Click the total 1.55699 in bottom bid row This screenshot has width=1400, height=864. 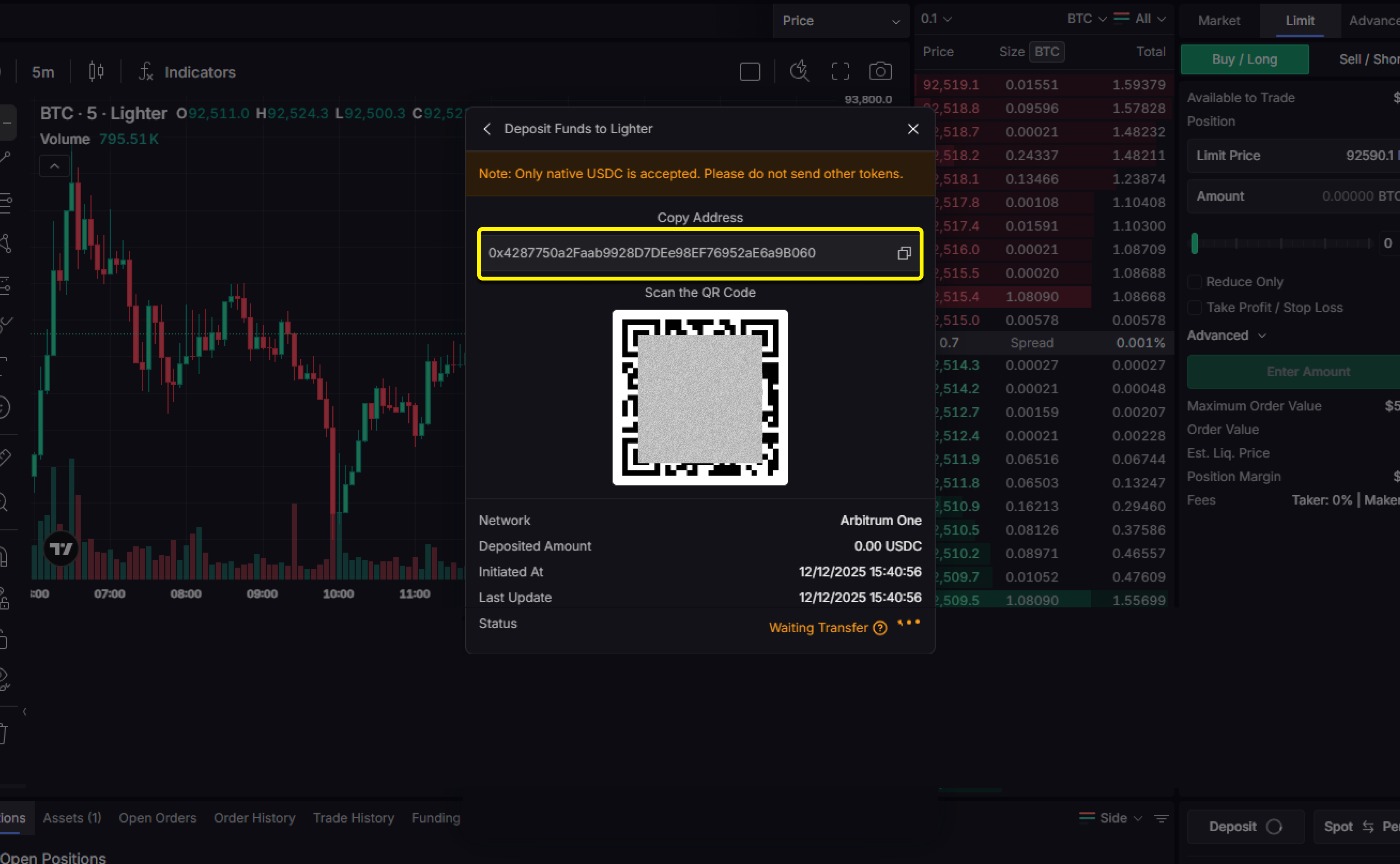coord(1139,601)
